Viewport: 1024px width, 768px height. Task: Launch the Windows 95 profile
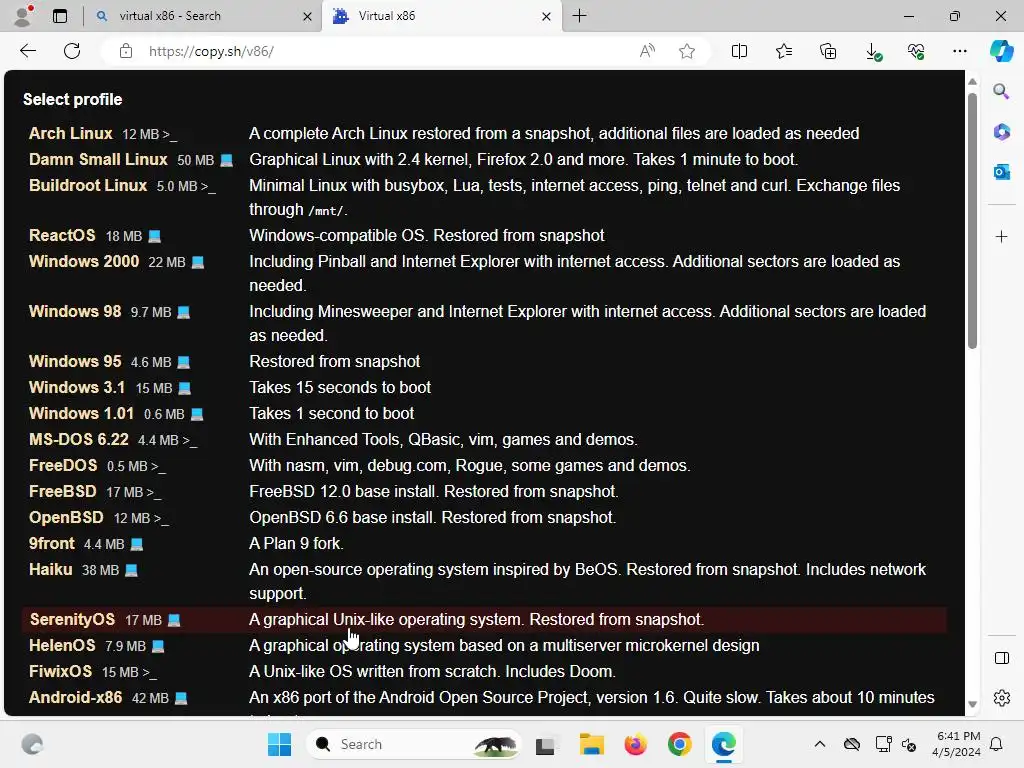75,361
